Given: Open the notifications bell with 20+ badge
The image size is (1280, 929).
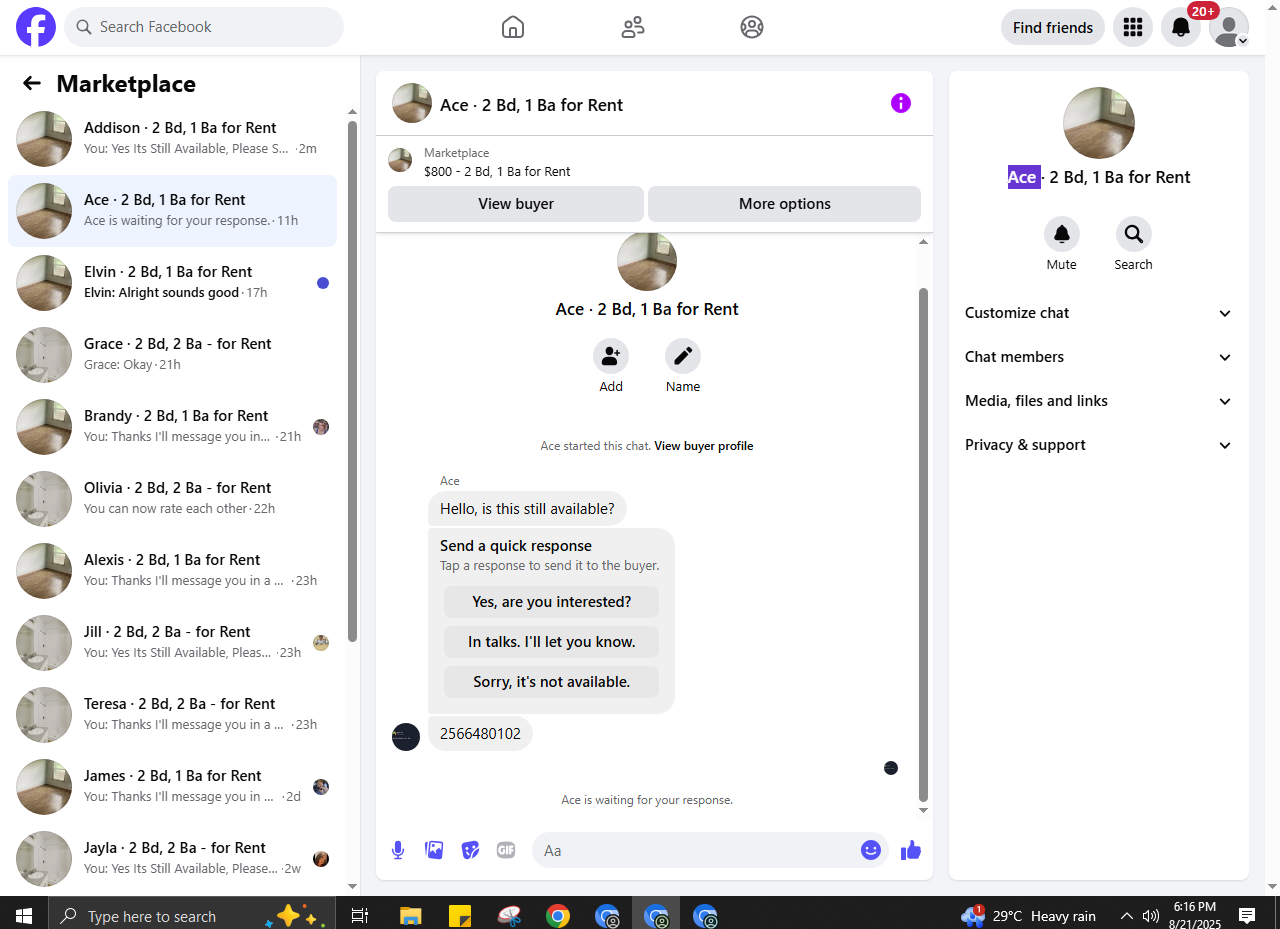Looking at the screenshot, I should coord(1181,27).
